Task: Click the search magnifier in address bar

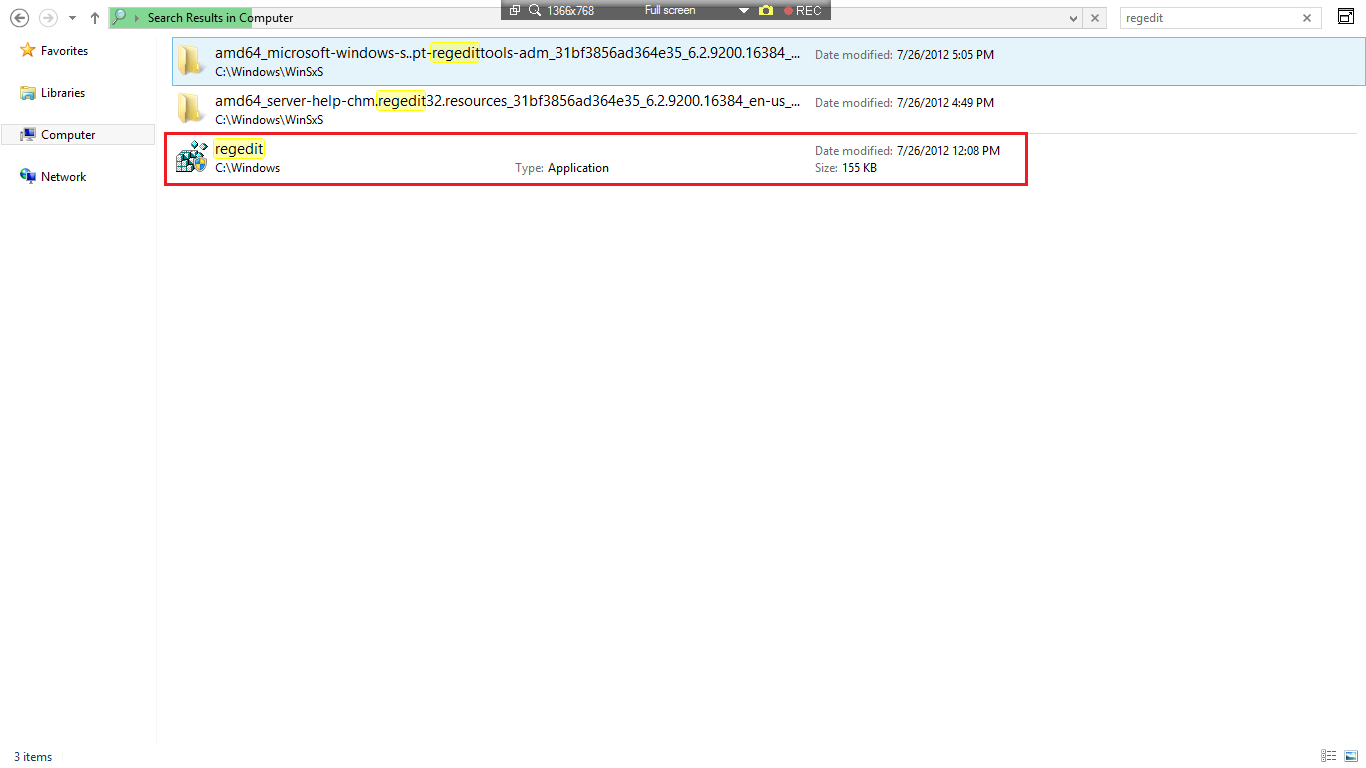Action: point(120,18)
